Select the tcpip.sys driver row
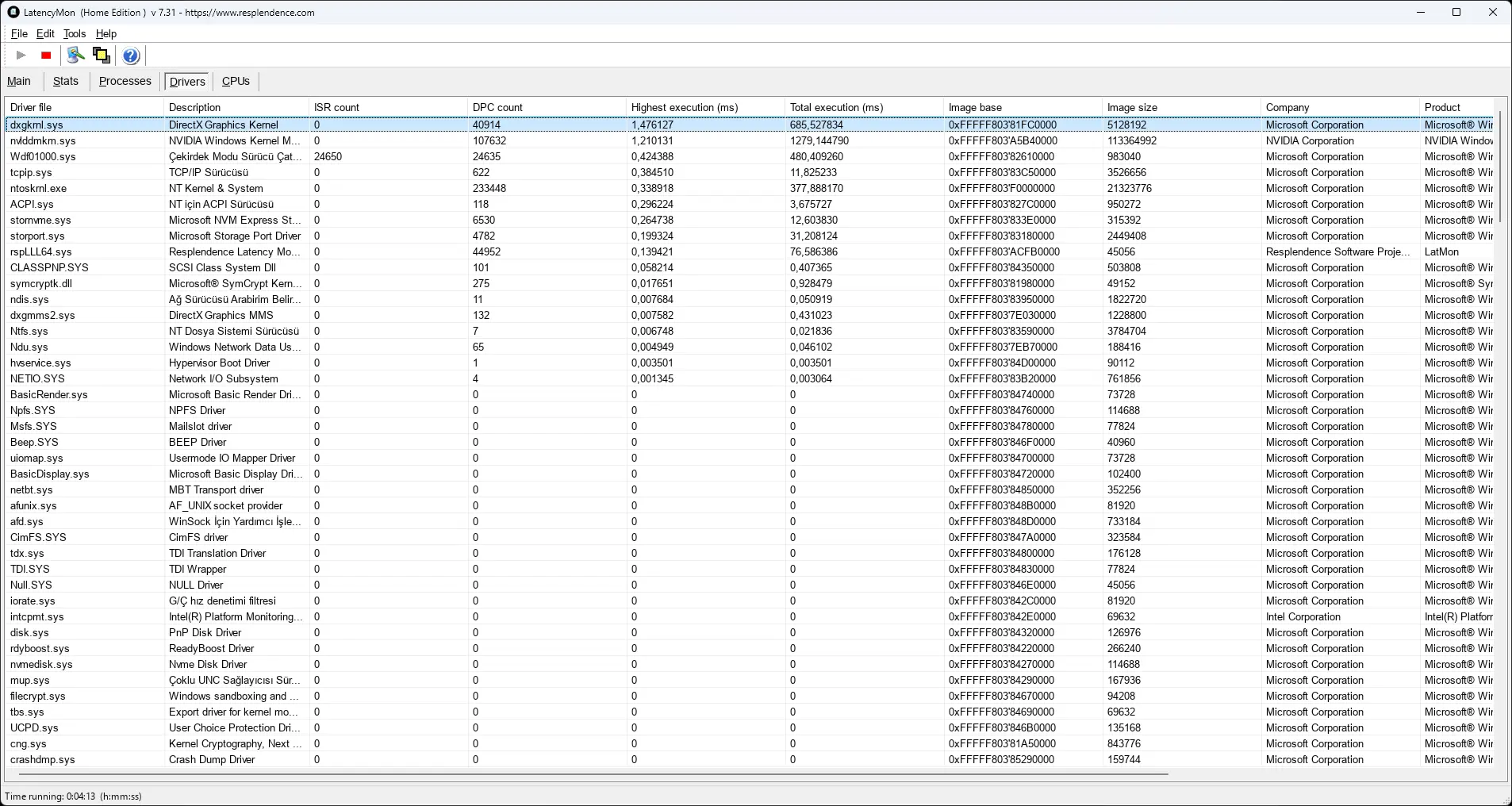The height and width of the screenshot is (806, 1512). click(749, 172)
